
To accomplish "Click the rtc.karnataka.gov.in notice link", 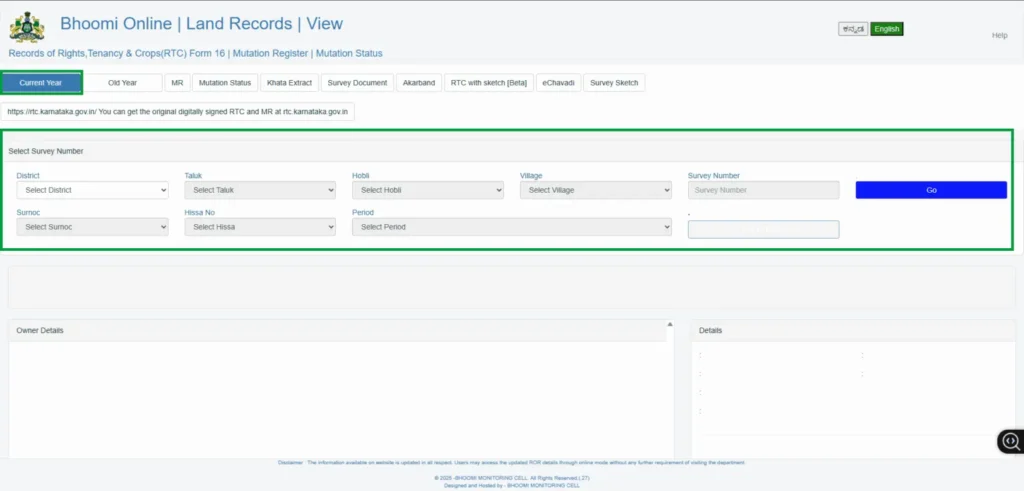I will click(178, 112).
